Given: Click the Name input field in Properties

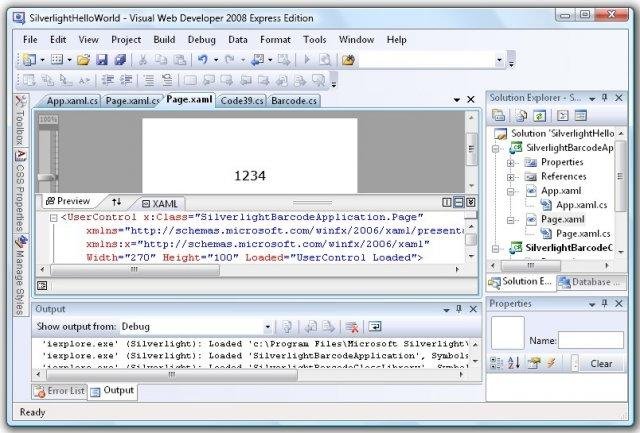Looking at the screenshot, I should (x=591, y=340).
